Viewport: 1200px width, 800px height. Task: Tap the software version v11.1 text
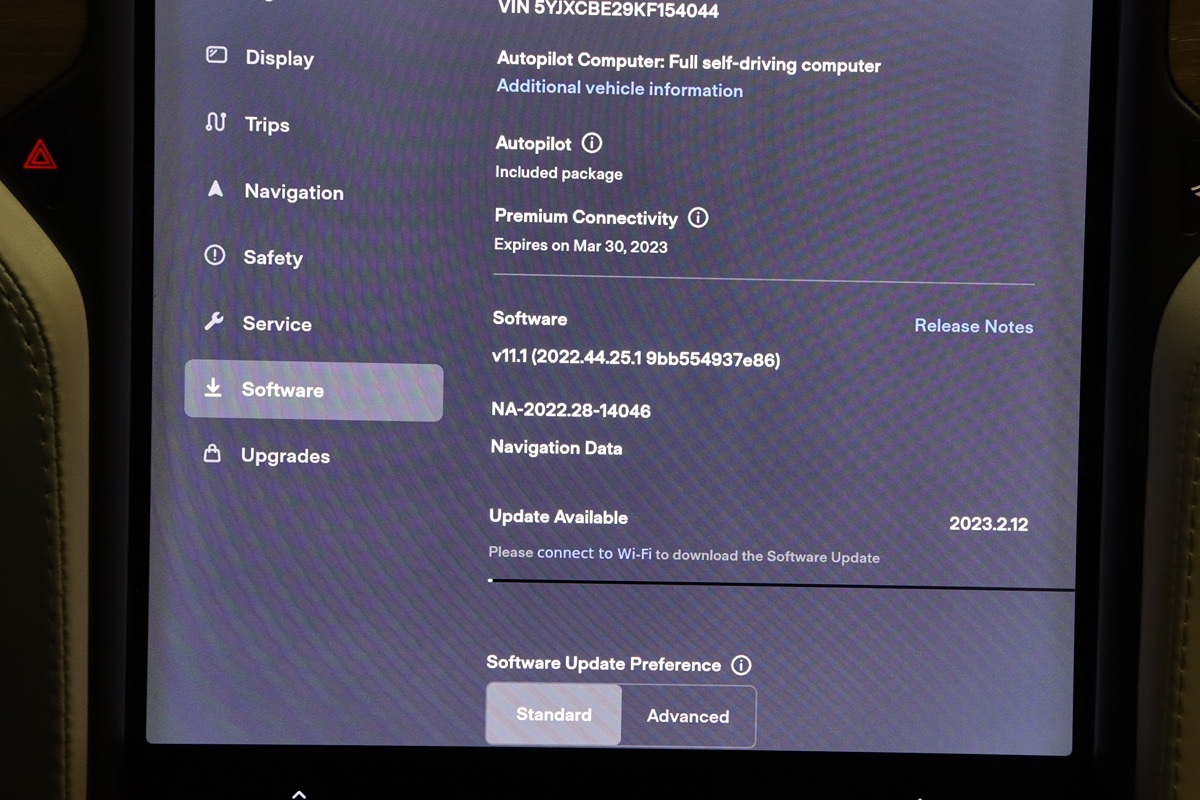click(x=635, y=358)
